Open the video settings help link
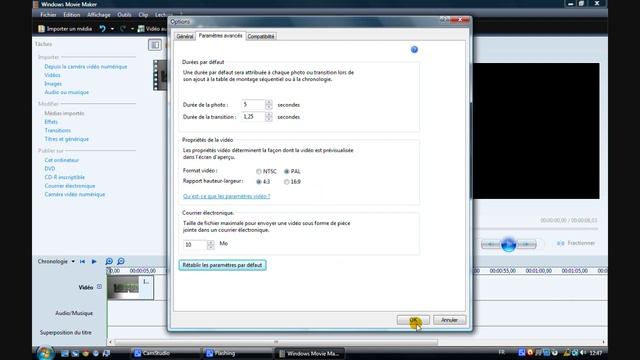The image size is (640, 360). click(x=227, y=196)
